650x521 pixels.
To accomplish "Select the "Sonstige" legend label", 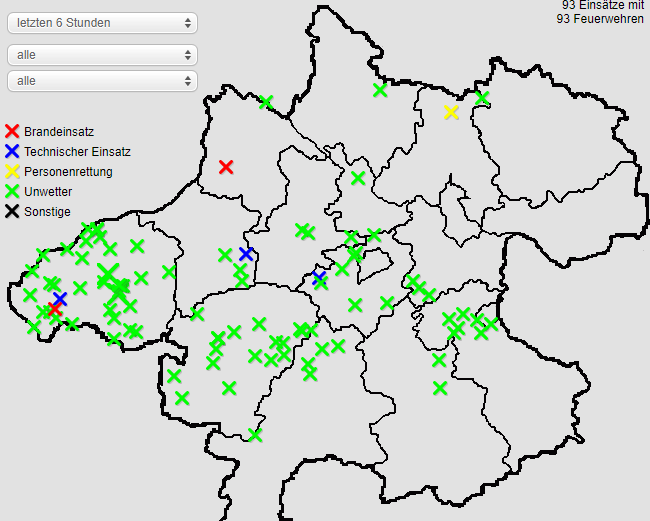I will pos(47,212).
